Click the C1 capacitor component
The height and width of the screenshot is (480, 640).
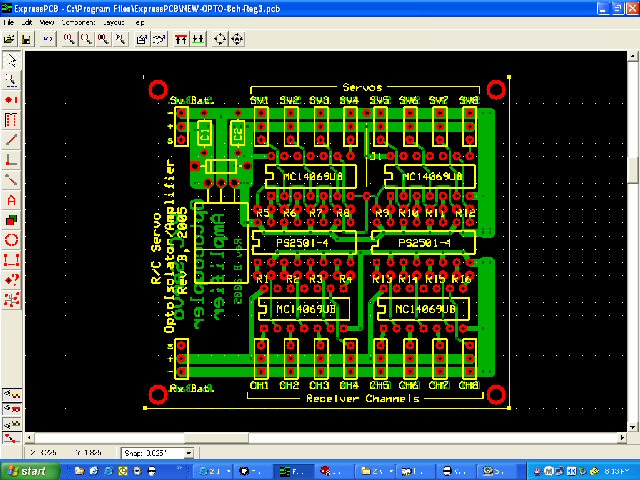pos(204,133)
